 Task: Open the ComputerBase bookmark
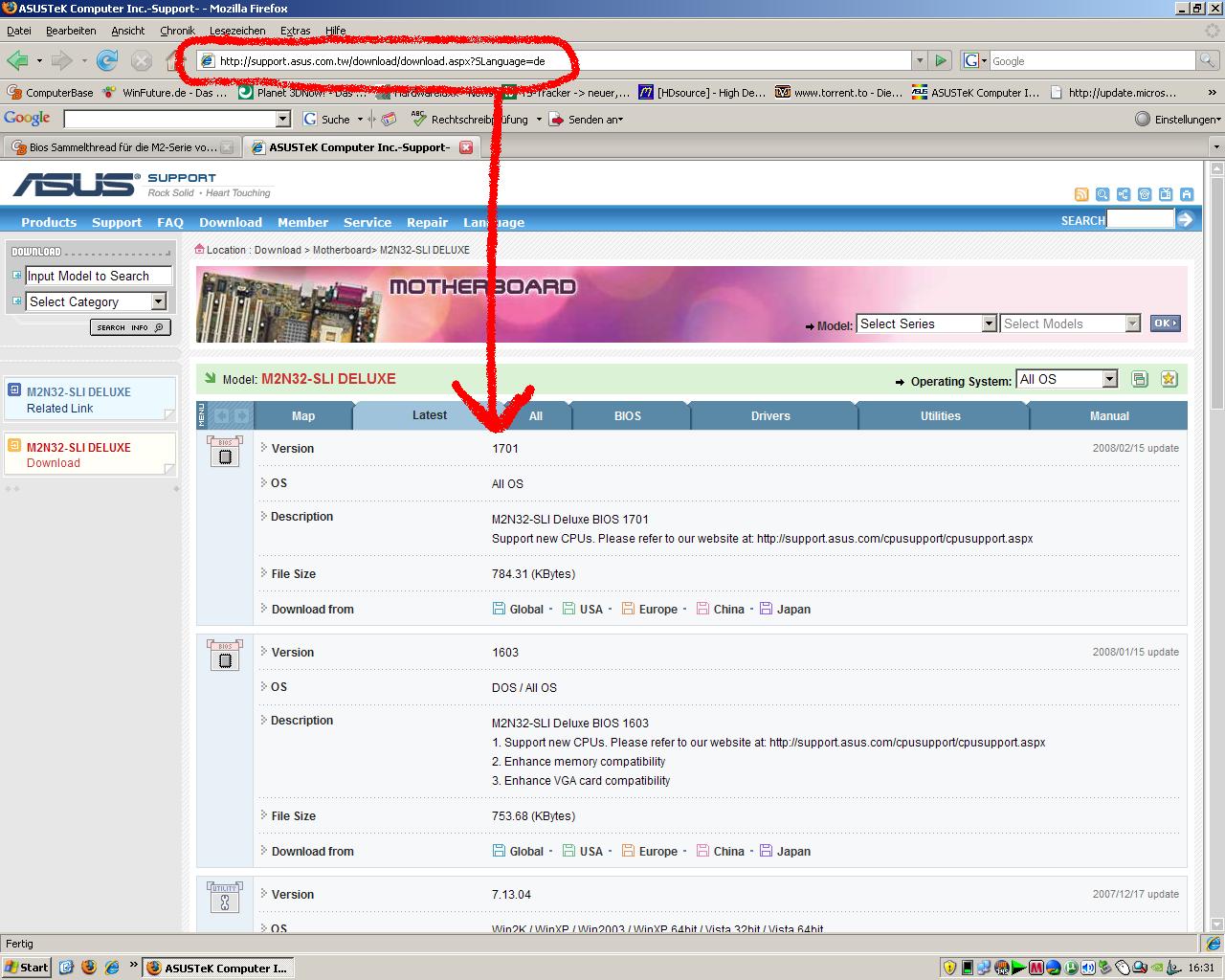[x=50, y=93]
